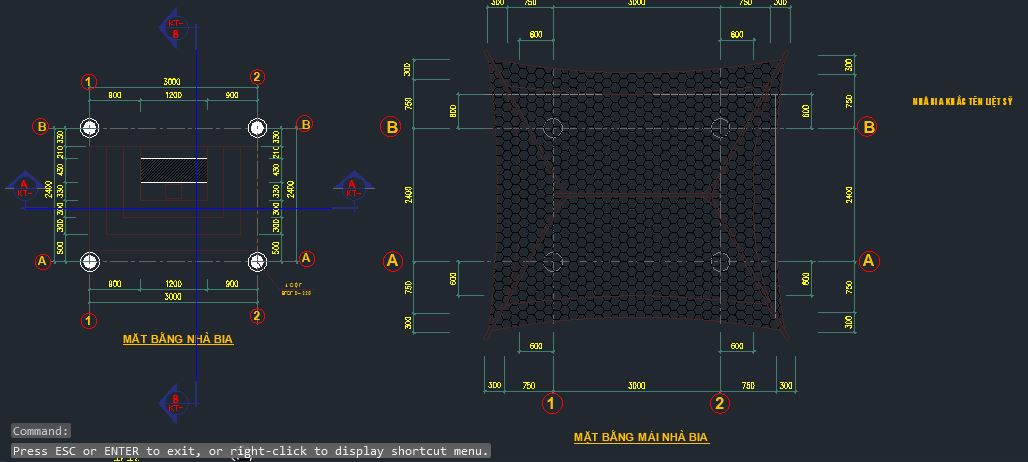Screen dimensions: 1028x462
Task: Select grid bubble A left of the floor plan
Action: 42,261
